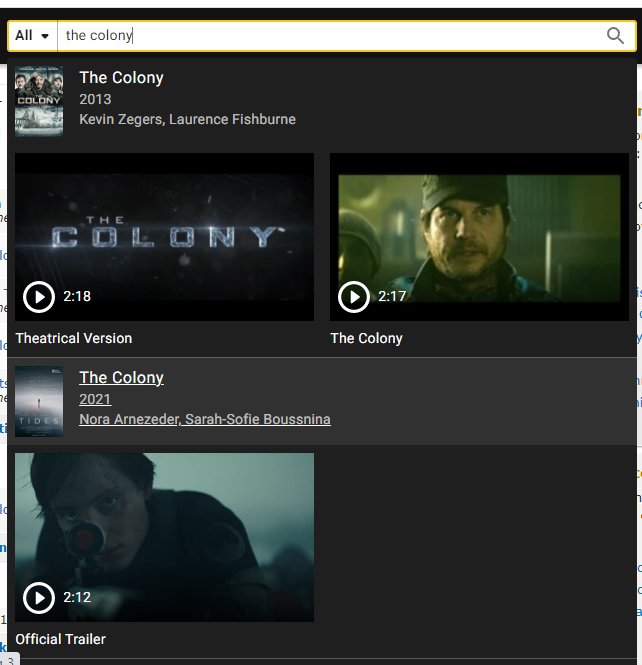The image size is (642, 665).
Task: Select The Colony 2021 underlined title
Action: pyautogui.click(x=121, y=378)
